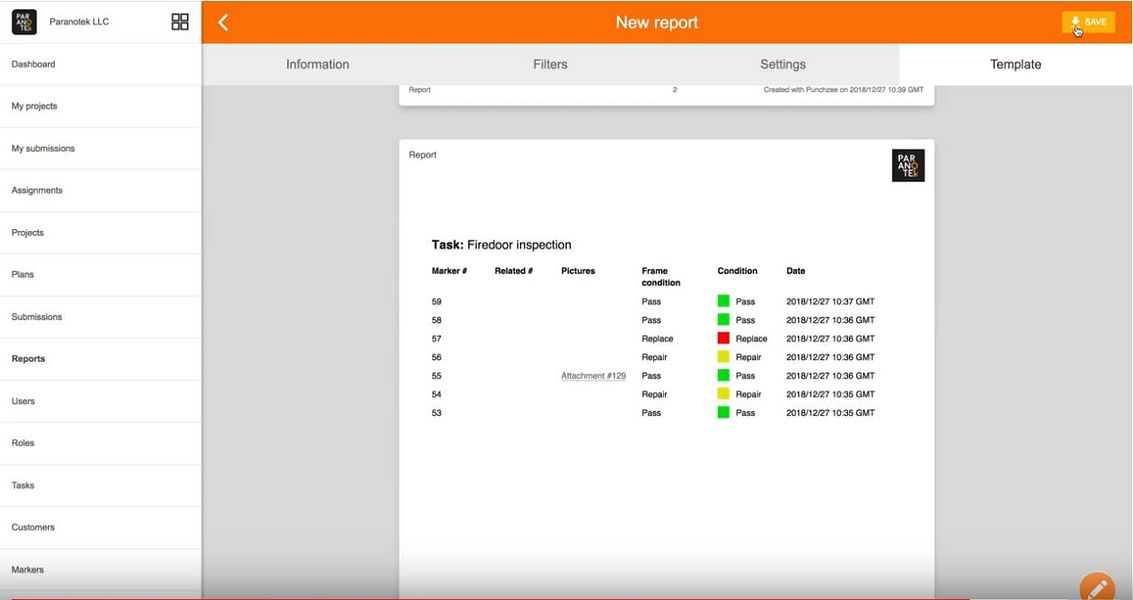
Task: Click the orange pencil edit button
Action: 1097,587
